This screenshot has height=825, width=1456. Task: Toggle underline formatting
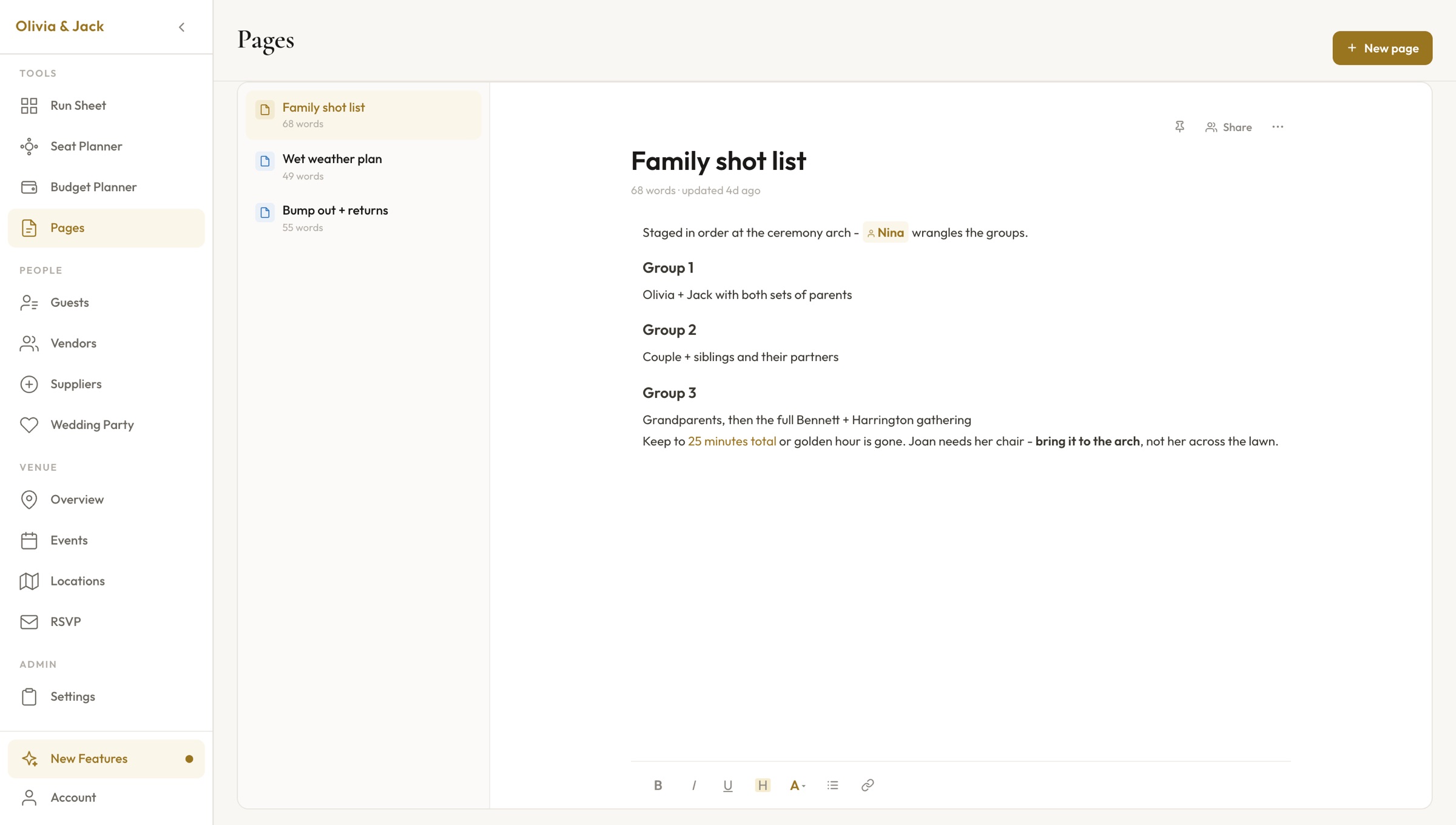pyautogui.click(x=727, y=785)
